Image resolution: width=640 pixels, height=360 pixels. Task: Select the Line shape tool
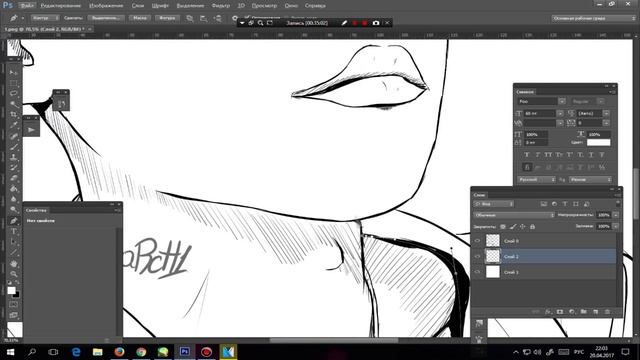pos(13,253)
